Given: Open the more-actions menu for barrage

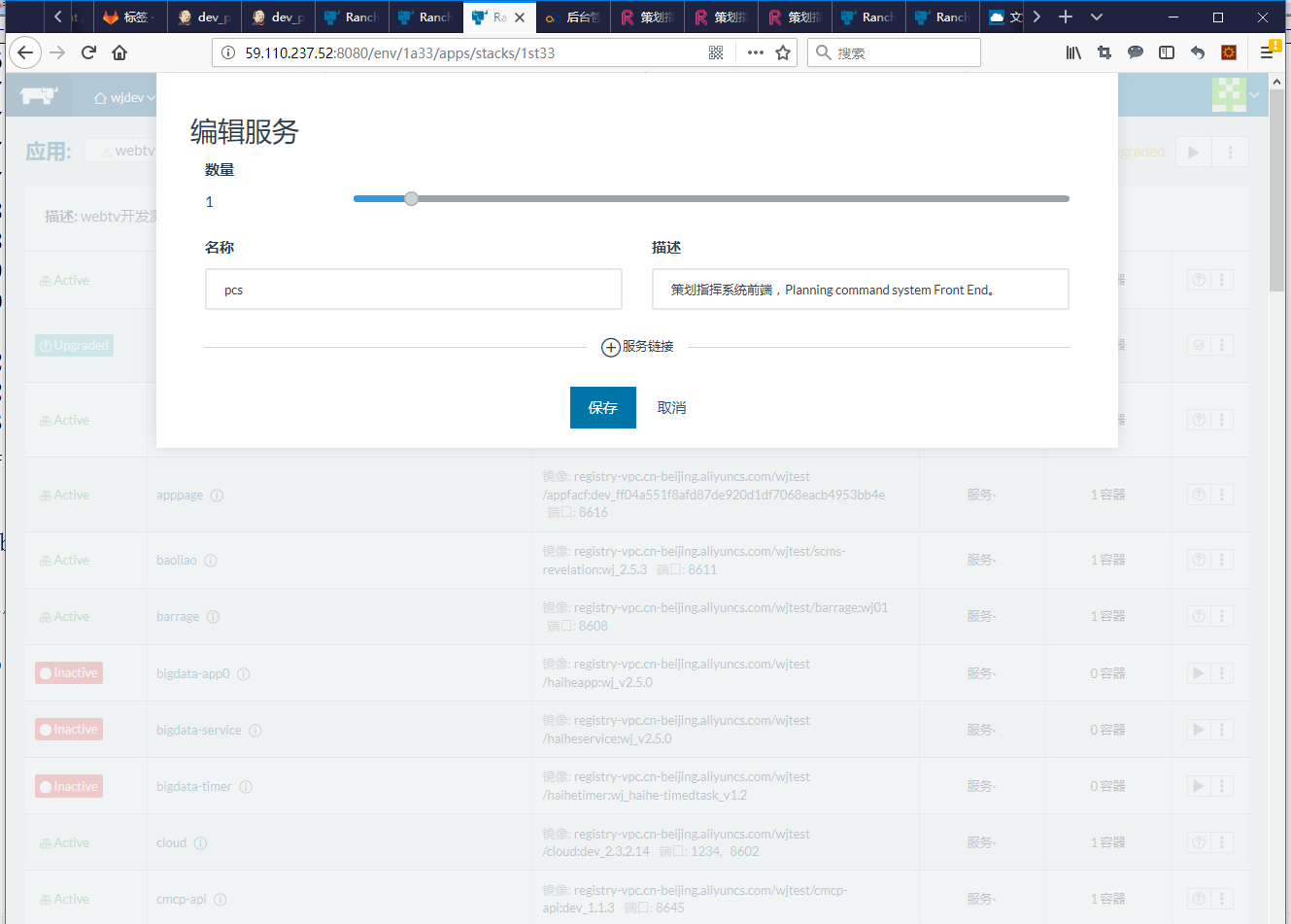Looking at the screenshot, I should [1222, 616].
